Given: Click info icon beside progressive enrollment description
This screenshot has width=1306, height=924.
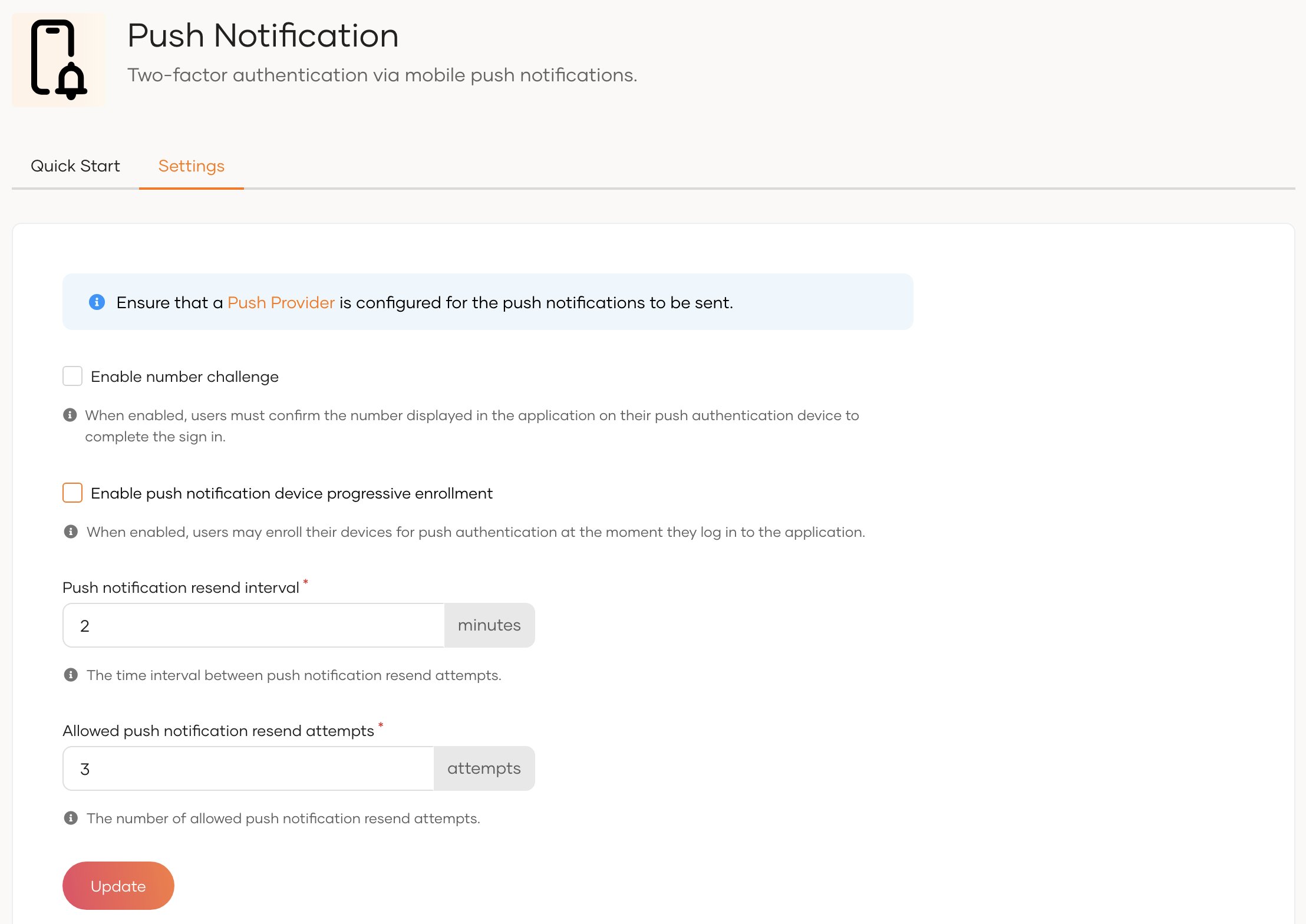Looking at the screenshot, I should pyautogui.click(x=71, y=532).
